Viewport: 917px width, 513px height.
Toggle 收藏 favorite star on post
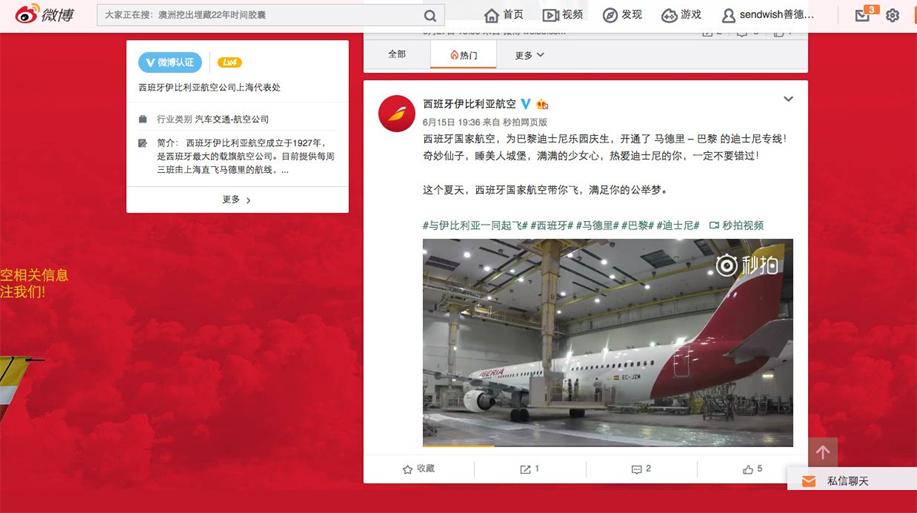tap(419, 469)
